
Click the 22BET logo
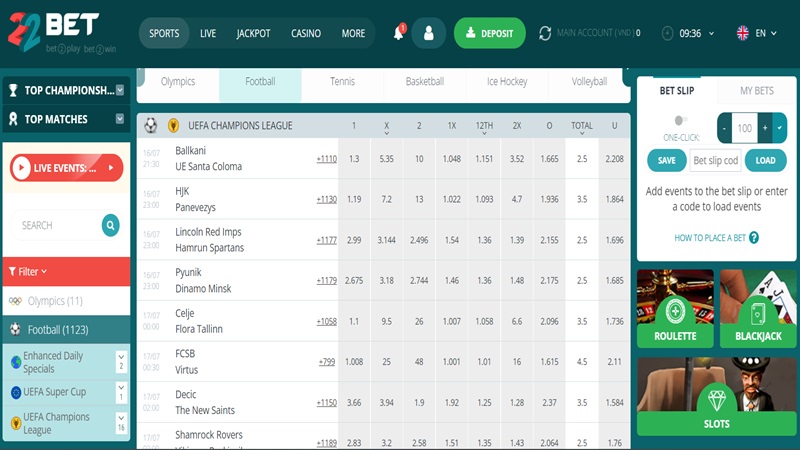(x=61, y=32)
